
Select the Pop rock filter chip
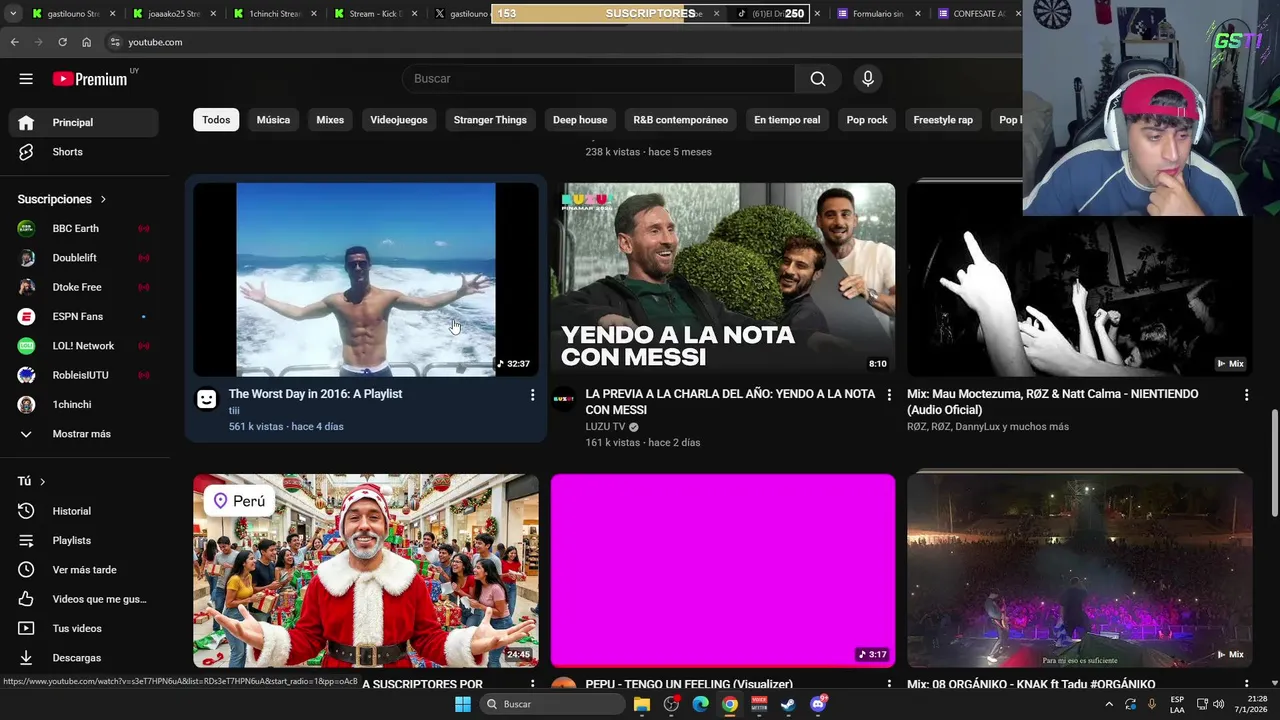[867, 120]
